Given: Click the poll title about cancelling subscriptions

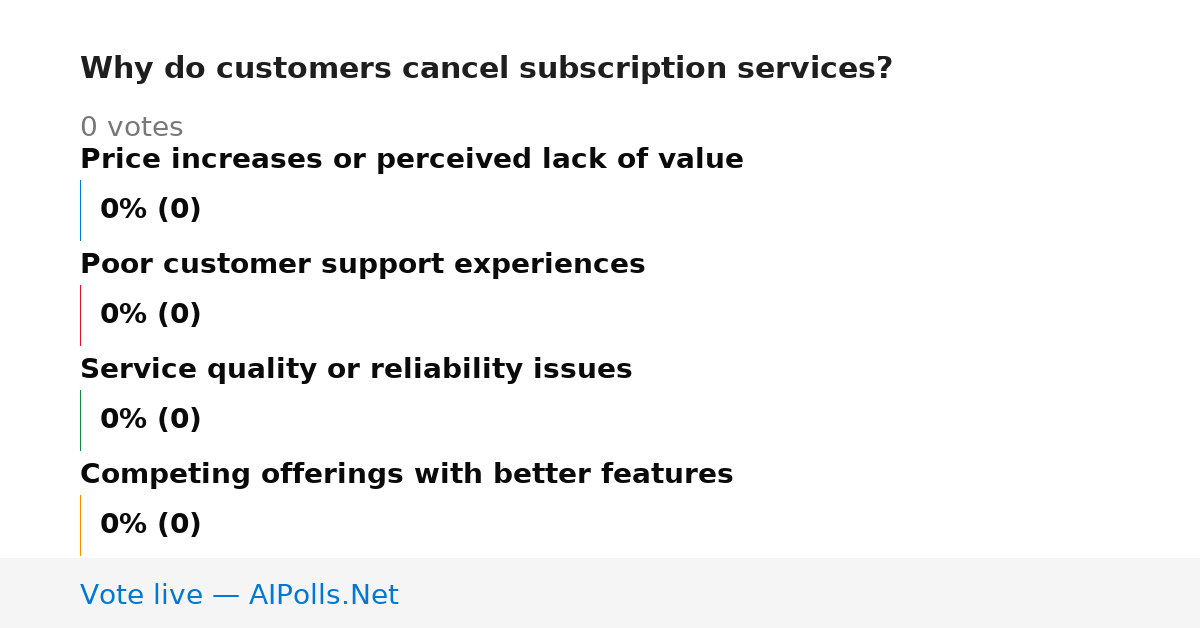Looking at the screenshot, I should (x=486, y=69).
